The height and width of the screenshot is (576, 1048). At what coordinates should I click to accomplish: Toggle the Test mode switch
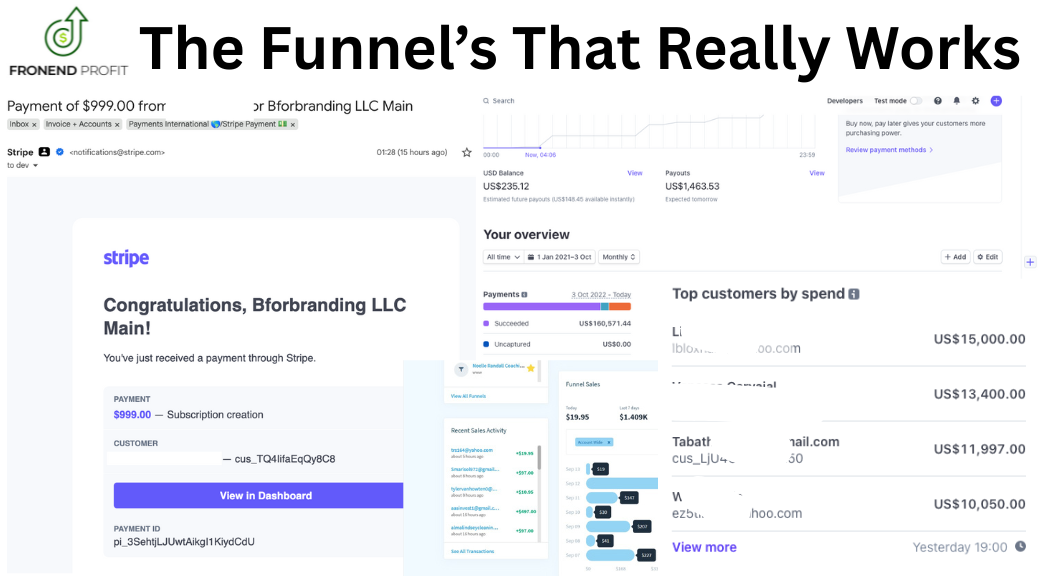pyautogui.click(x=916, y=101)
